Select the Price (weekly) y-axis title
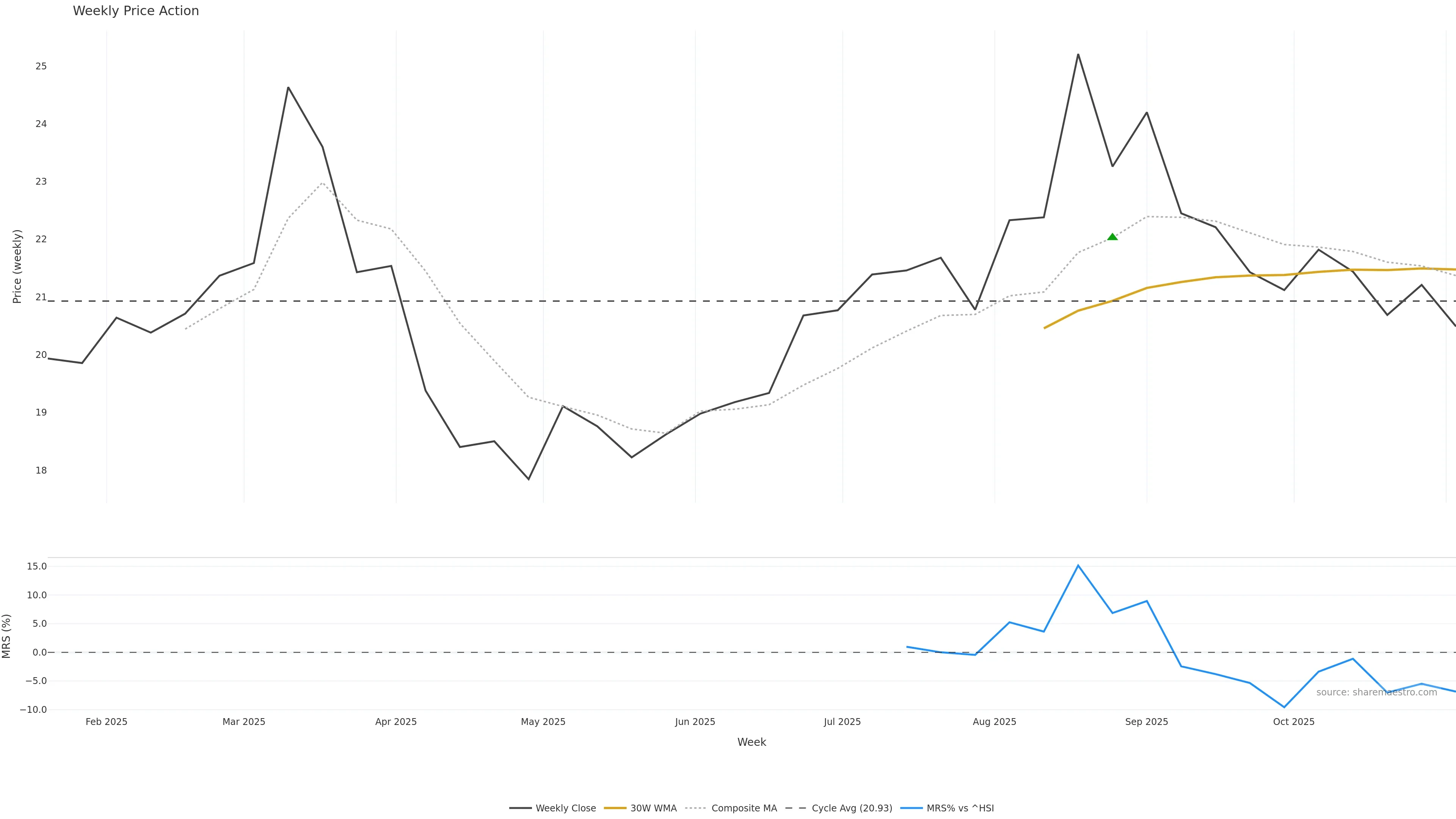Image resolution: width=1456 pixels, height=819 pixels. pos(17,266)
